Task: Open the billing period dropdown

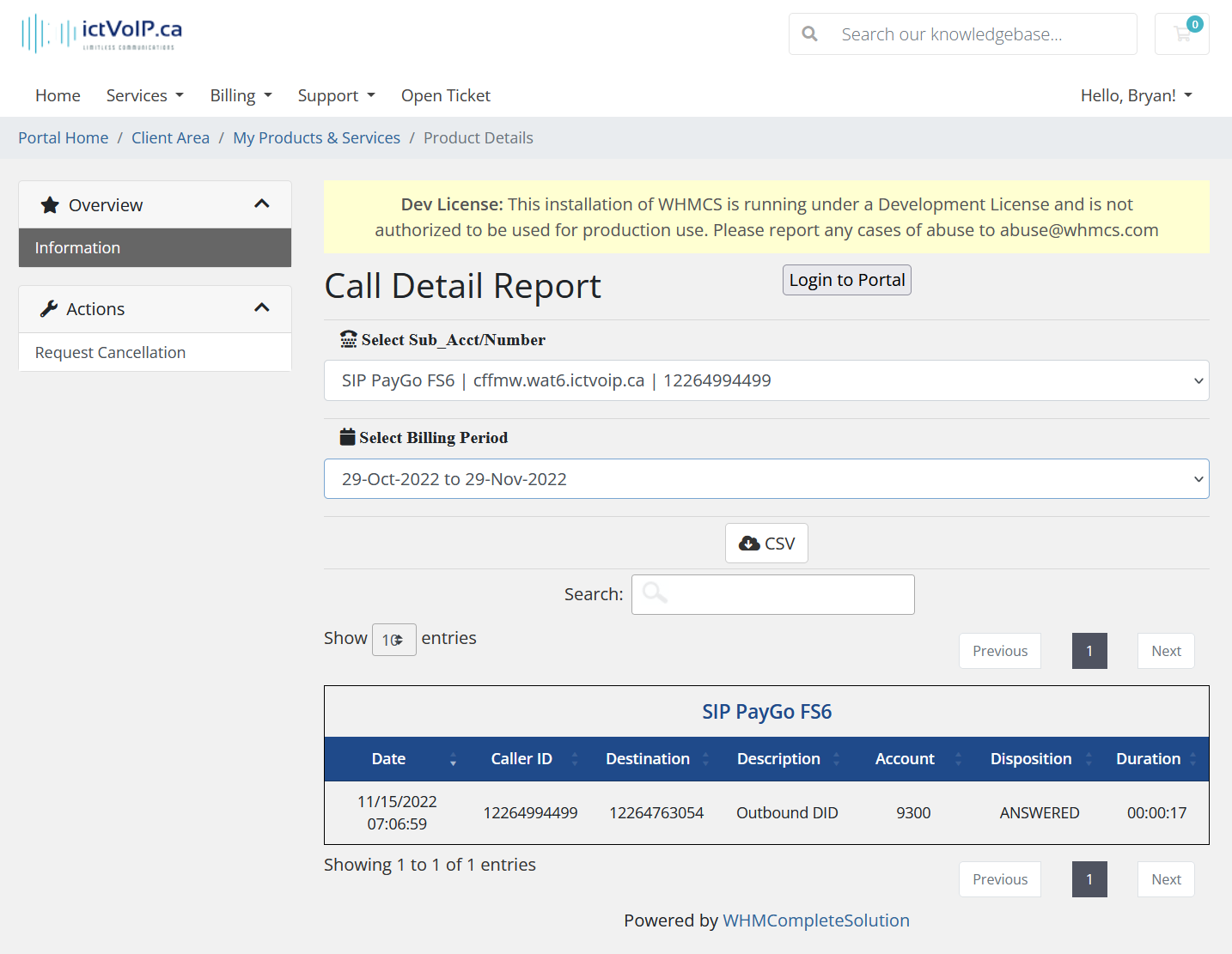Action: pos(766,479)
